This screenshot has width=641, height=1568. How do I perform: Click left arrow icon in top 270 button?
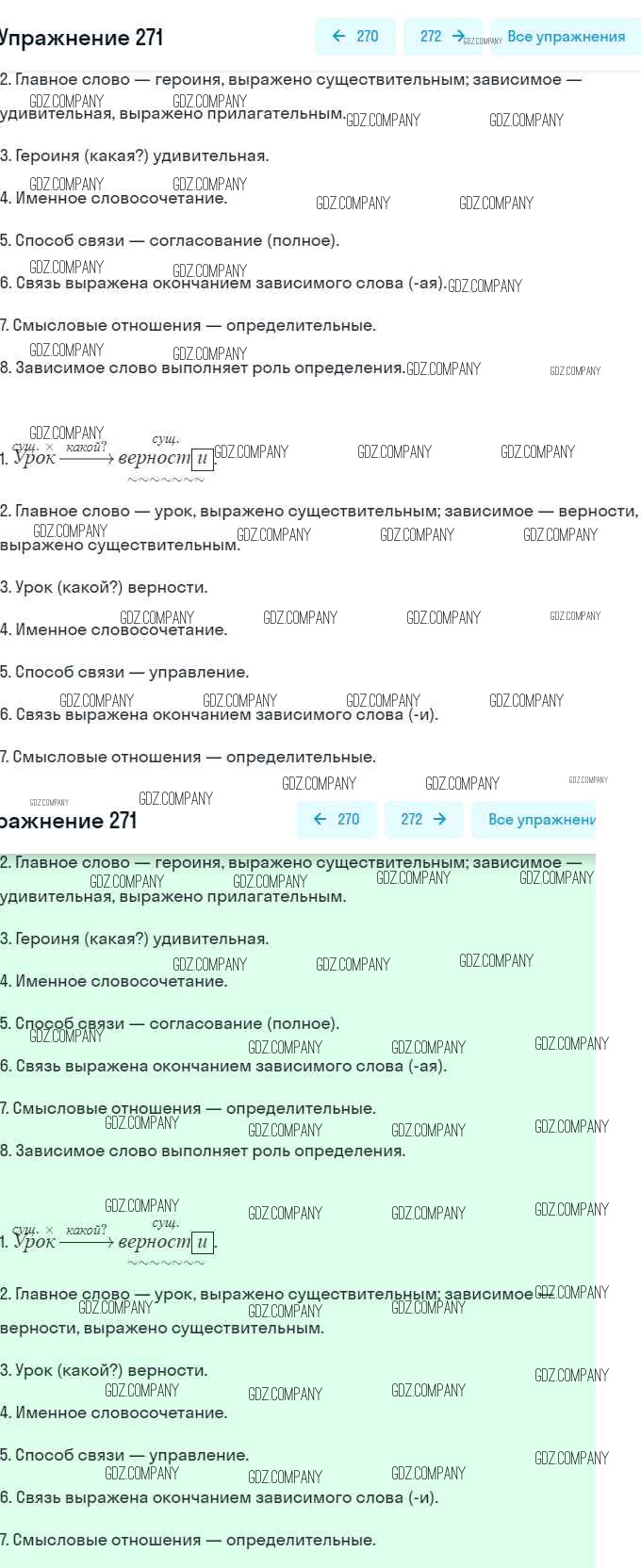[x=339, y=37]
